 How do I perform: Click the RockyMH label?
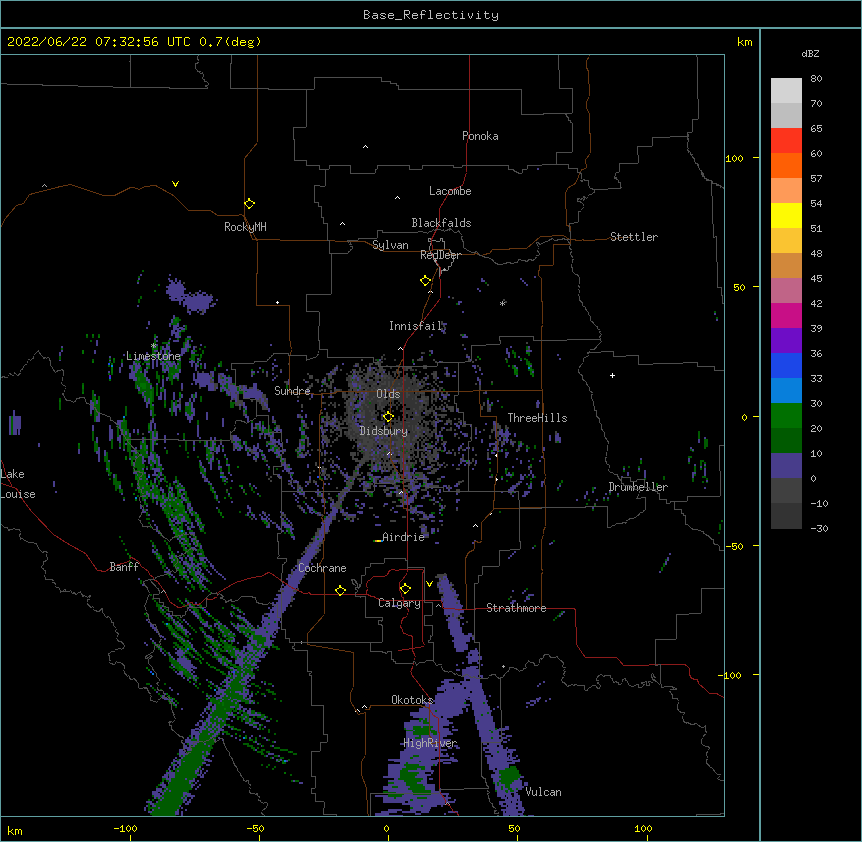245,227
